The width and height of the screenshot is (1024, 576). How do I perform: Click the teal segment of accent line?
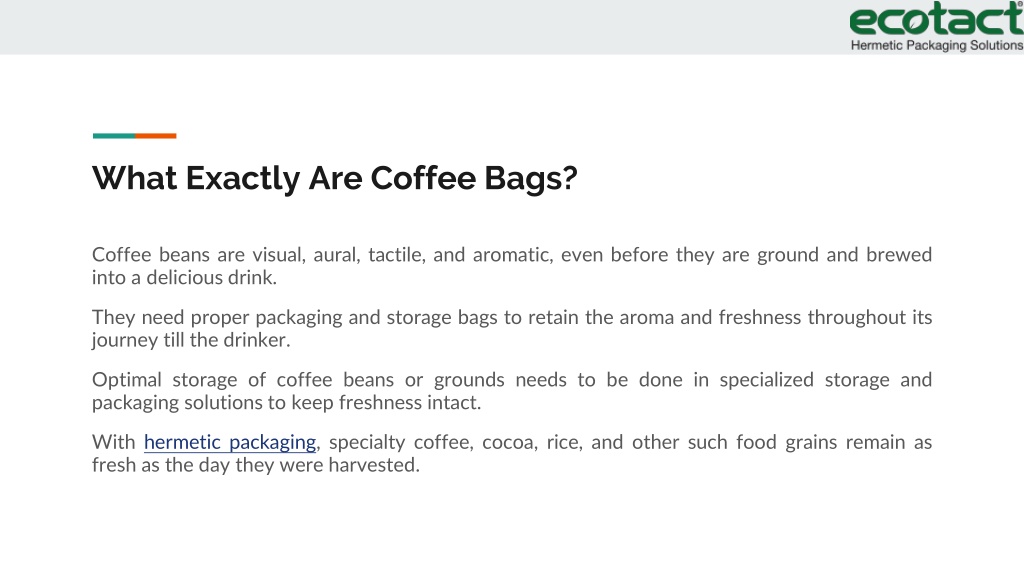click(x=114, y=136)
